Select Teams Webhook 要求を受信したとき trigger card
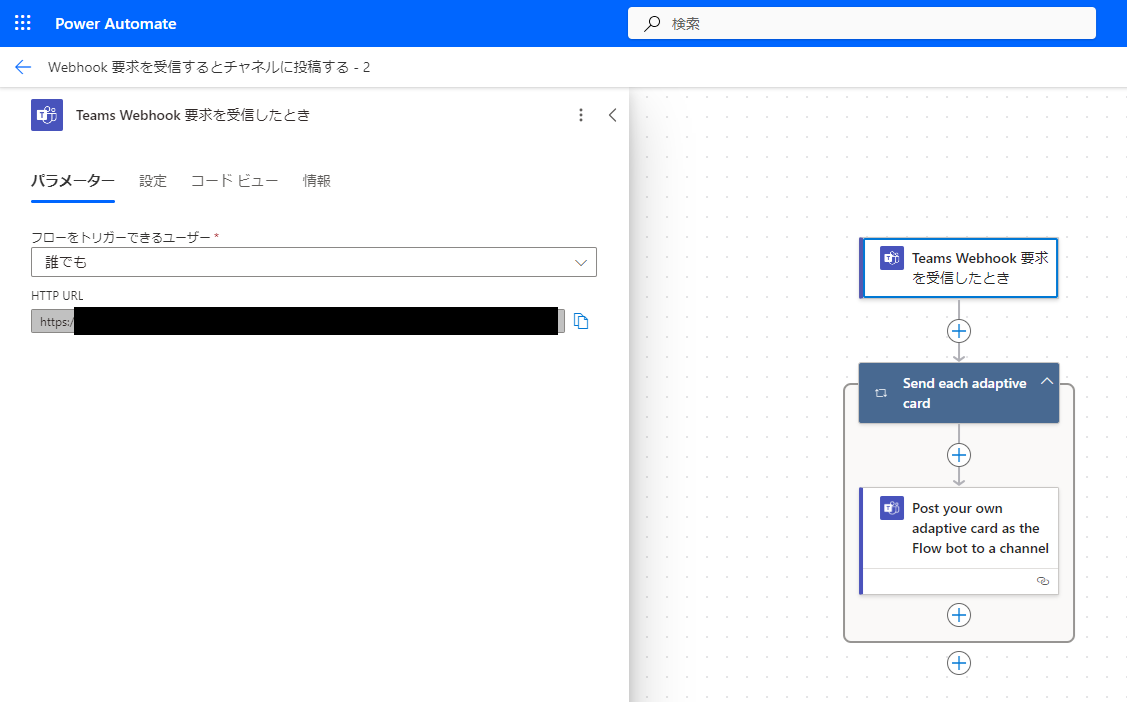 click(959, 268)
